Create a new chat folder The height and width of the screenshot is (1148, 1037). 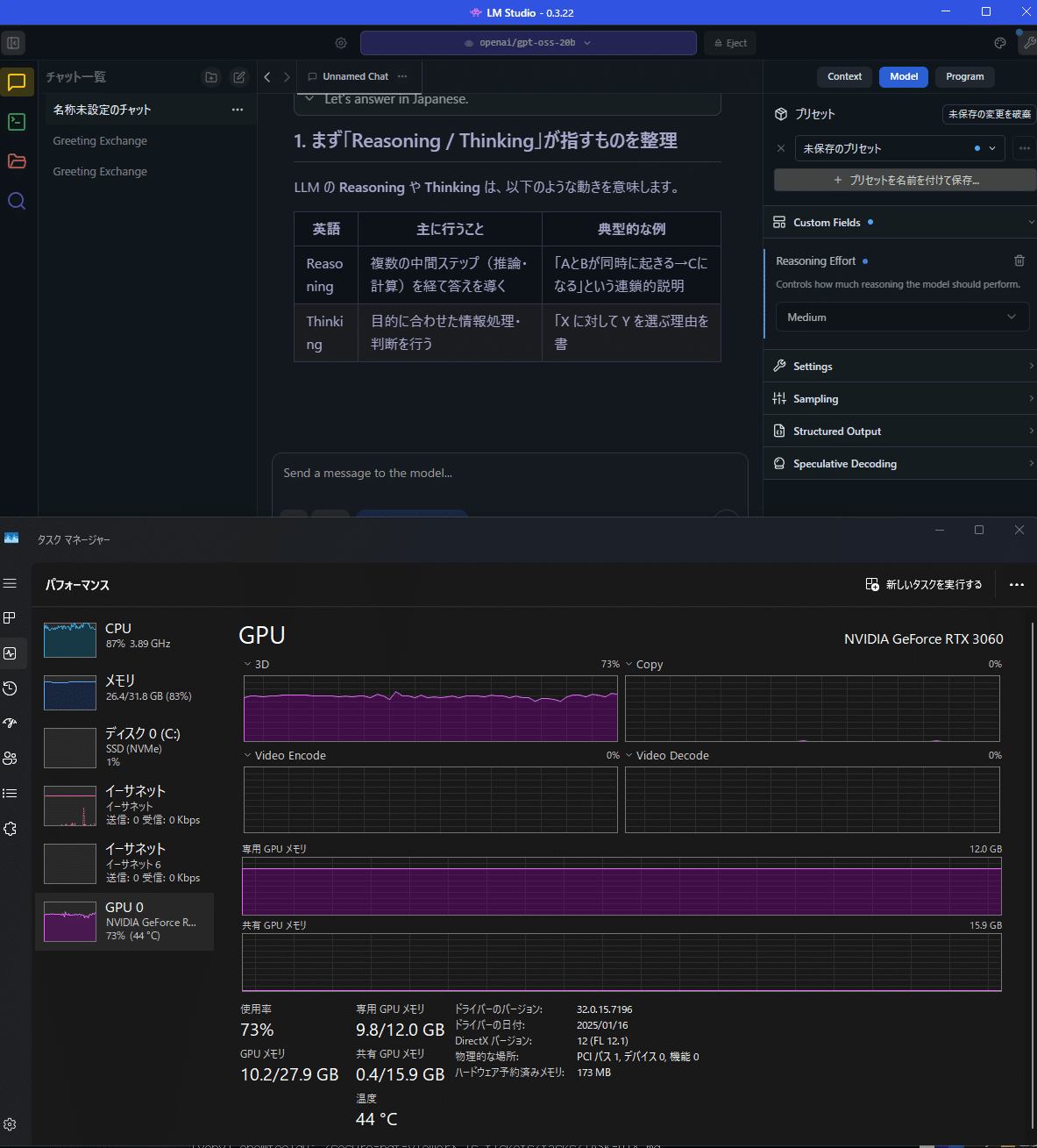pyautogui.click(x=211, y=77)
